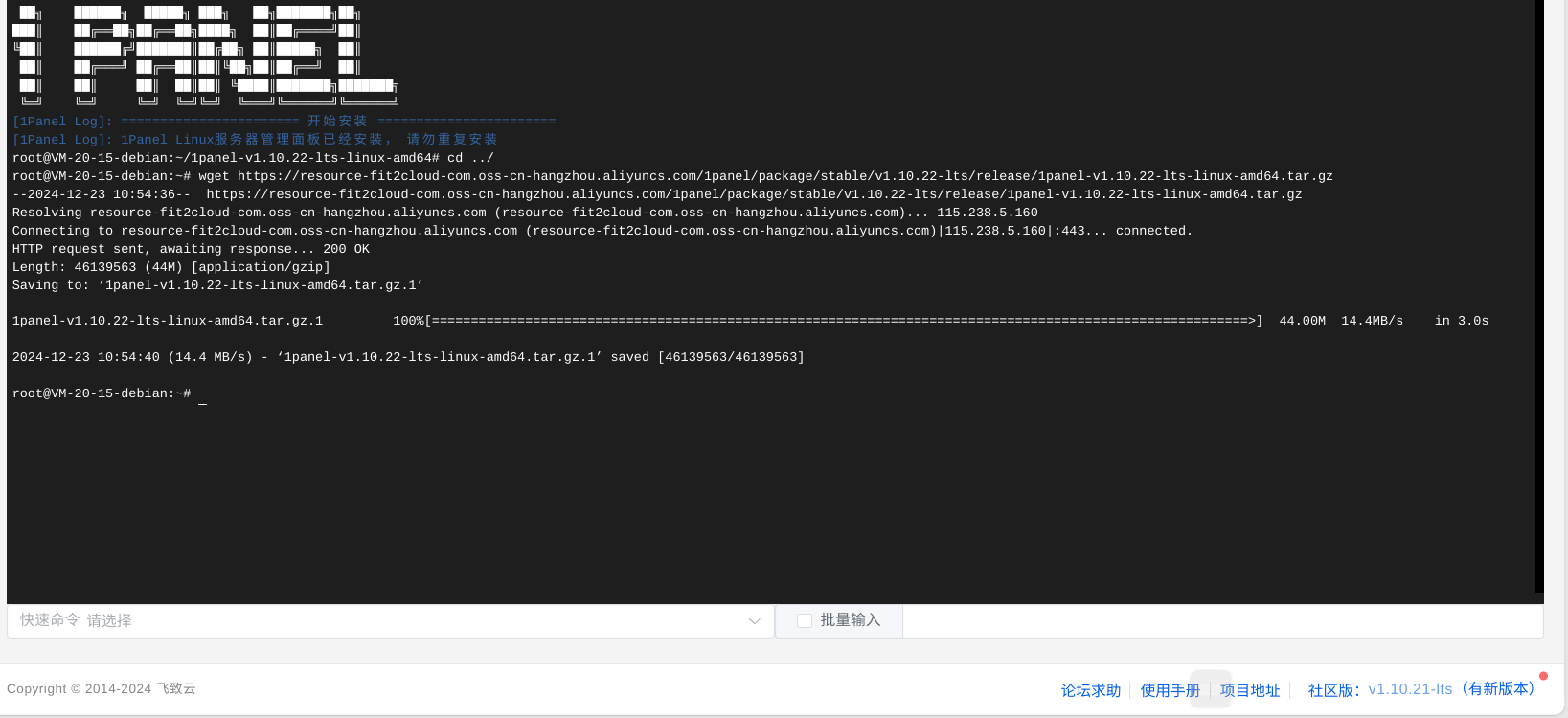
Task: Click the 'HTTP request sent, awaiting response... 200 OK' line
Action: pos(191,249)
